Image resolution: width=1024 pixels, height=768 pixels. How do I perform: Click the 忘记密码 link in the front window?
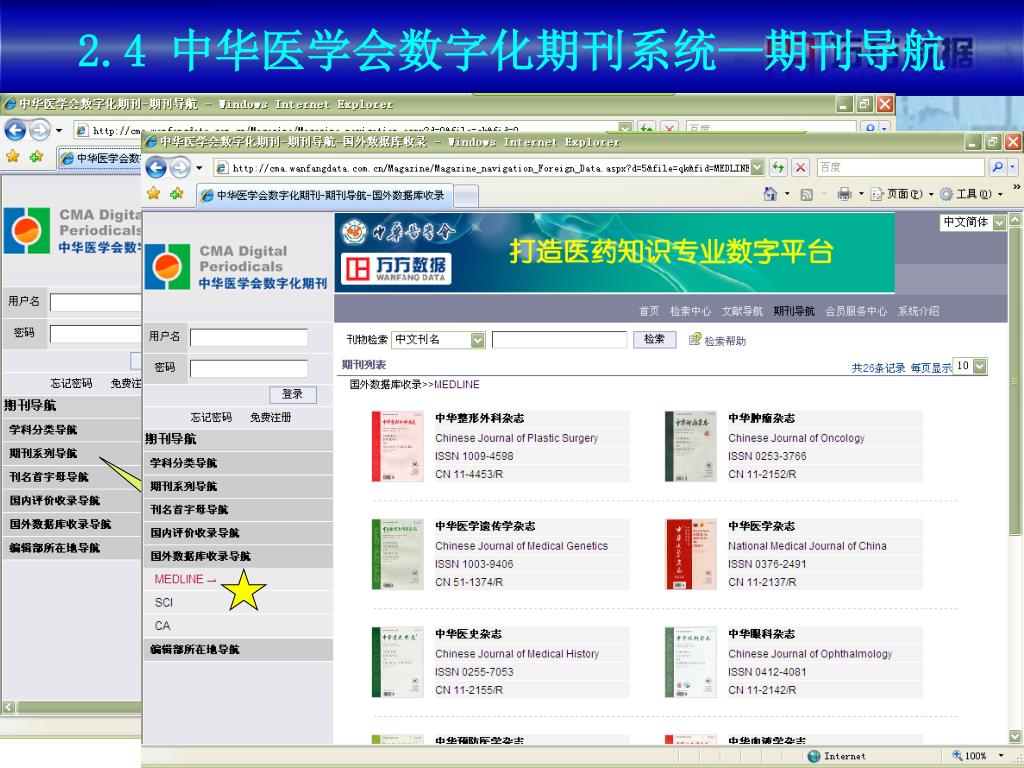211,417
